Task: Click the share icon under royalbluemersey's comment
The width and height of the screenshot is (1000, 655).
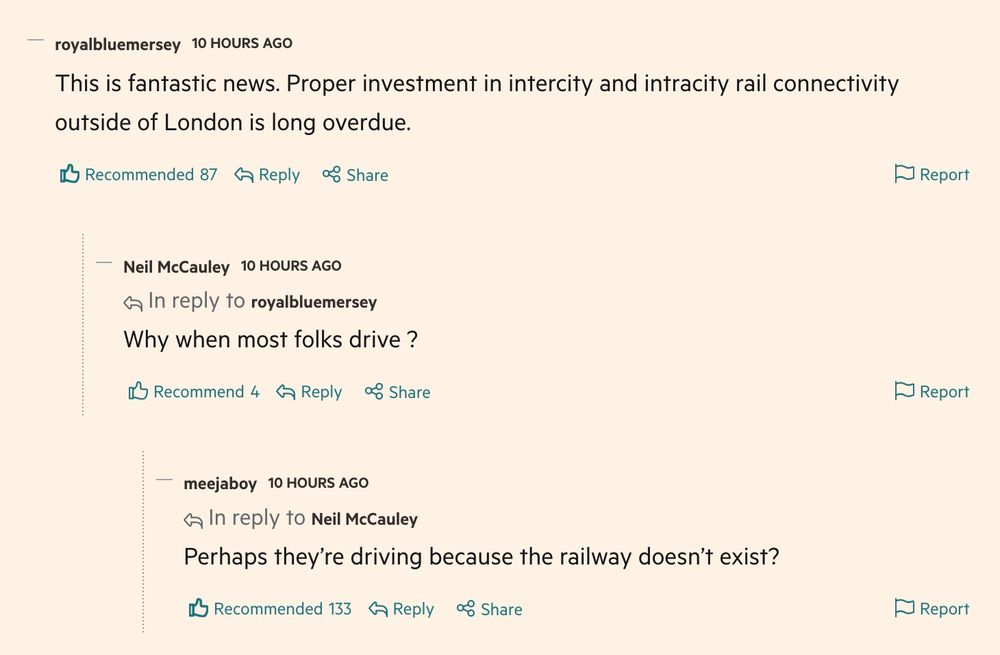Action: tap(332, 175)
